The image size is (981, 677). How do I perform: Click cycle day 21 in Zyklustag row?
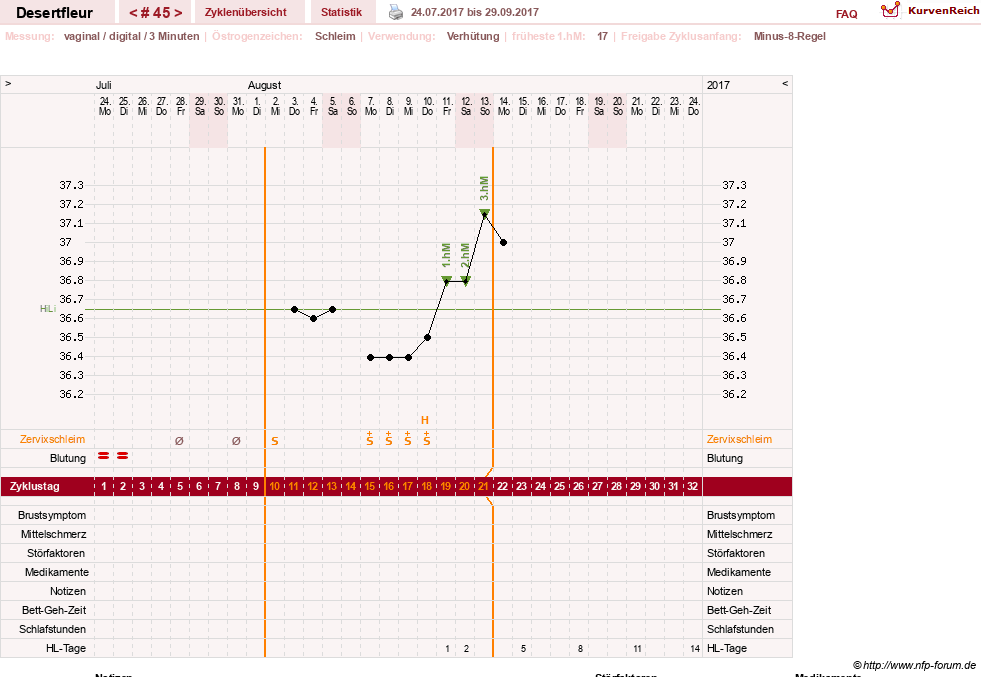[x=484, y=486]
